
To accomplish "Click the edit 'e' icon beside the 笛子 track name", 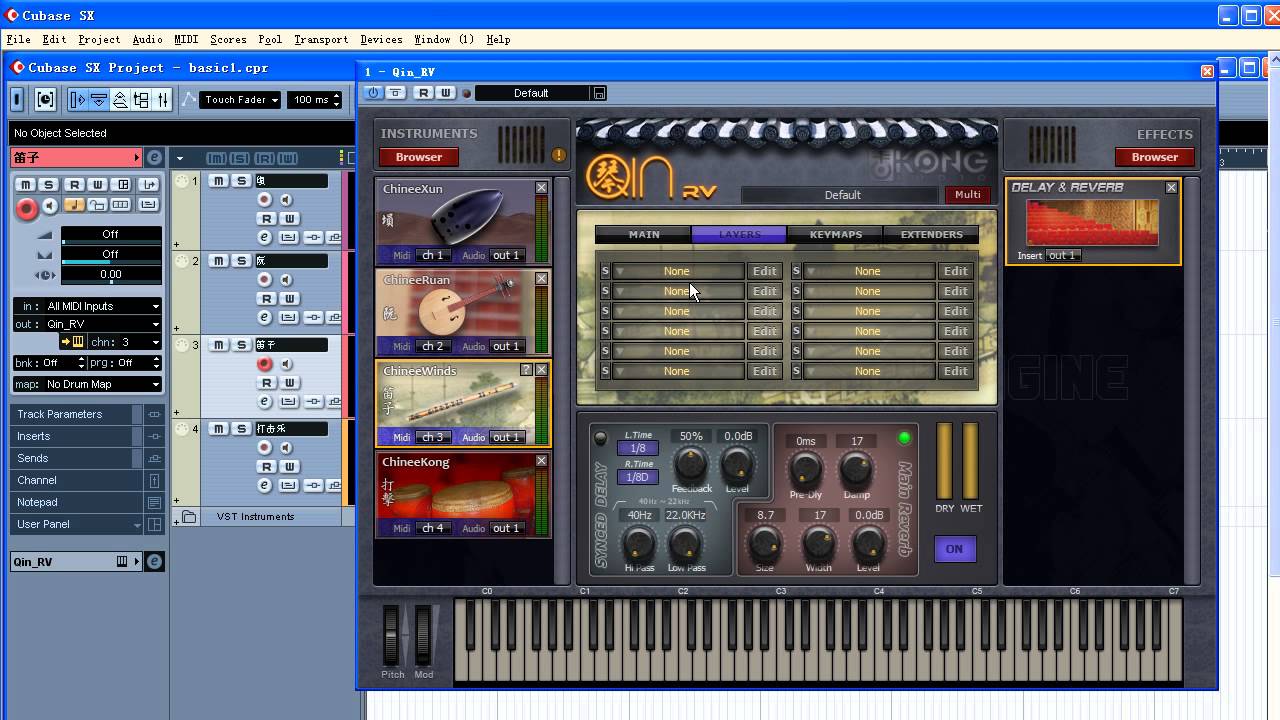I will (154, 158).
